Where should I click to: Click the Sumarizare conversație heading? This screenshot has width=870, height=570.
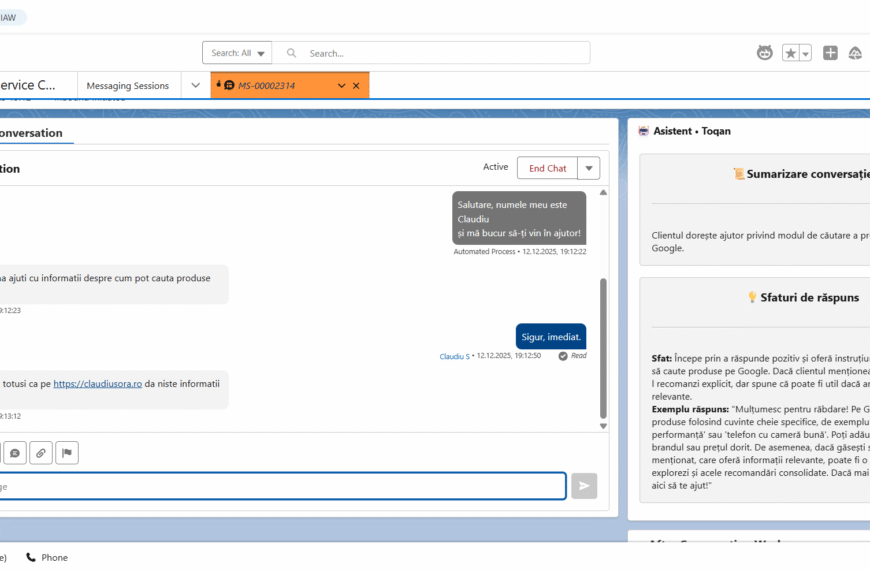pyautogui.click(x=808, y=174)
